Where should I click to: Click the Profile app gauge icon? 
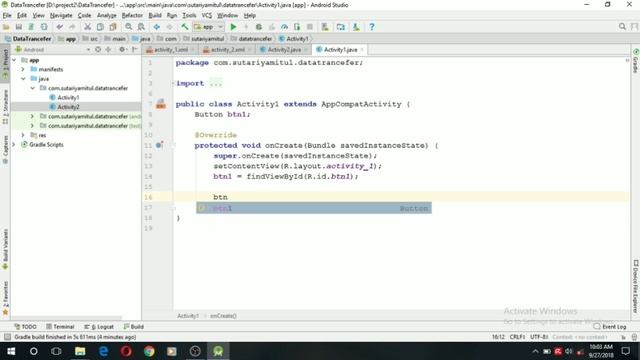[284, 27]
